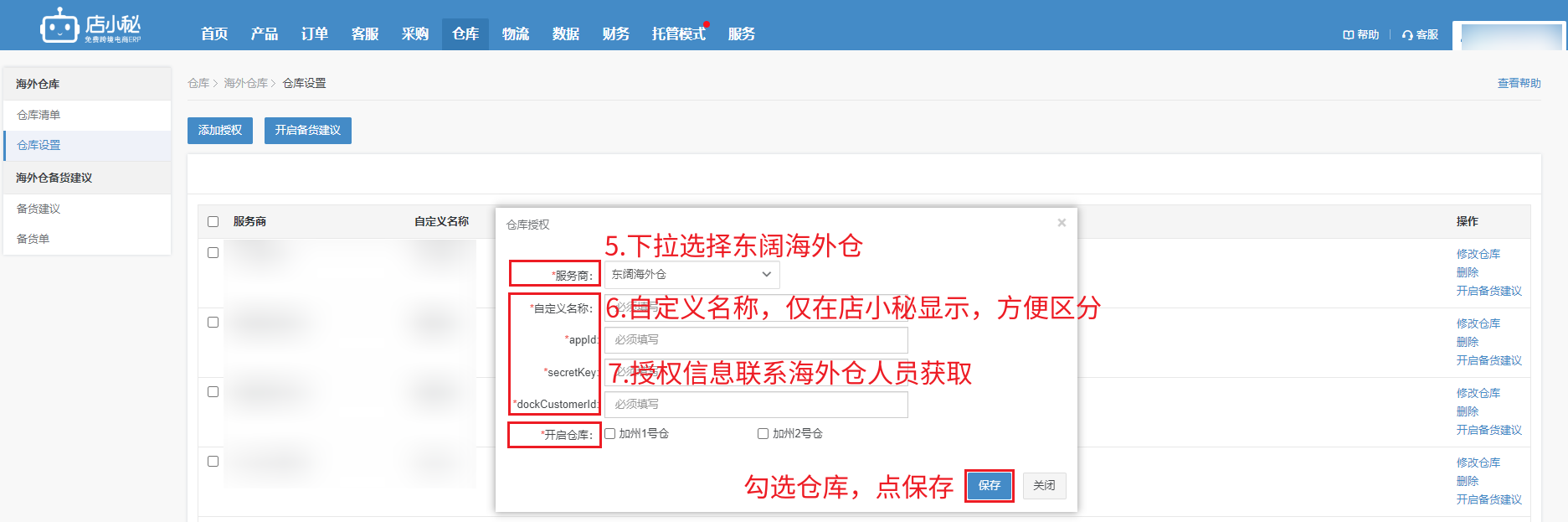The width and height of the screenshot is (1568, 522).
Task: Click 修改仓库 in the first table row
Action: 1478,254
